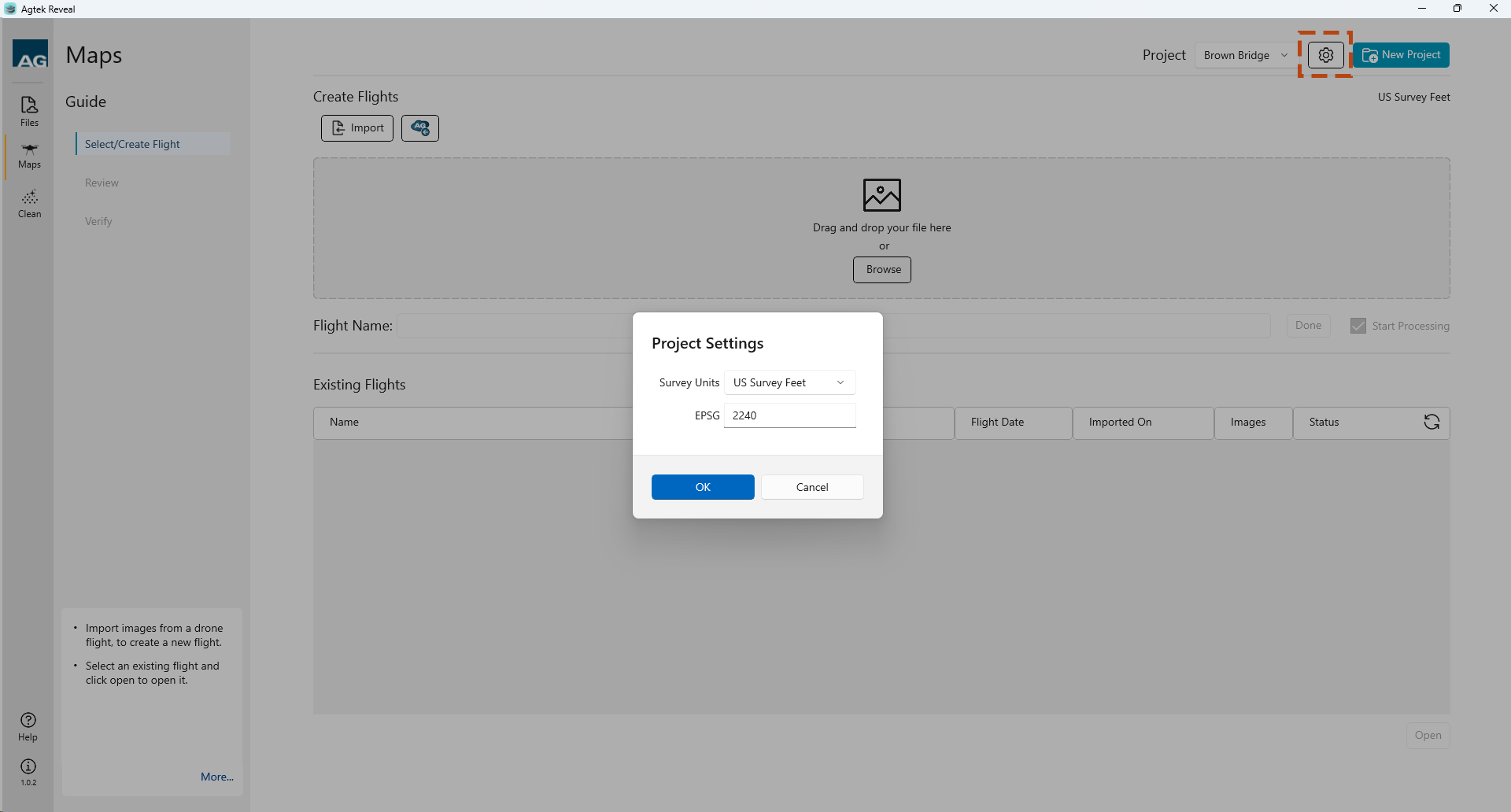Select the Maps drone icon in sidebar
This screenshot has width=1511, height=812.
[29, 155]
